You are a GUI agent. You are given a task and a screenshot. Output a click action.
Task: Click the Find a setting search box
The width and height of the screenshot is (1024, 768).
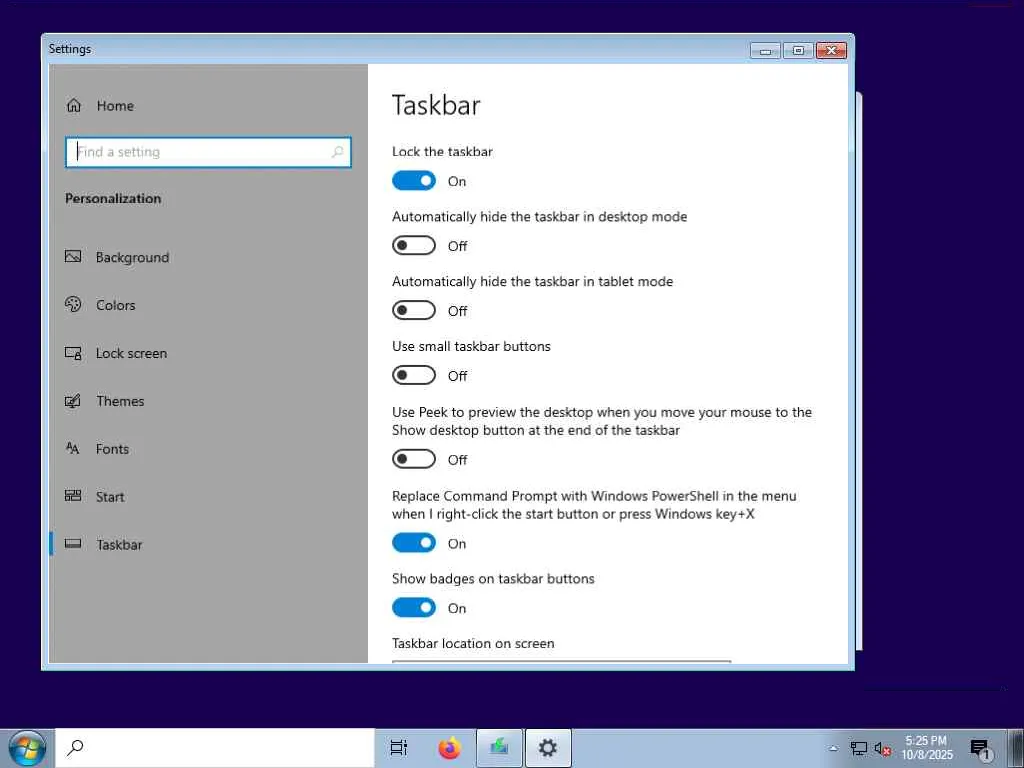pyautogui.click(x=208, y=152)
